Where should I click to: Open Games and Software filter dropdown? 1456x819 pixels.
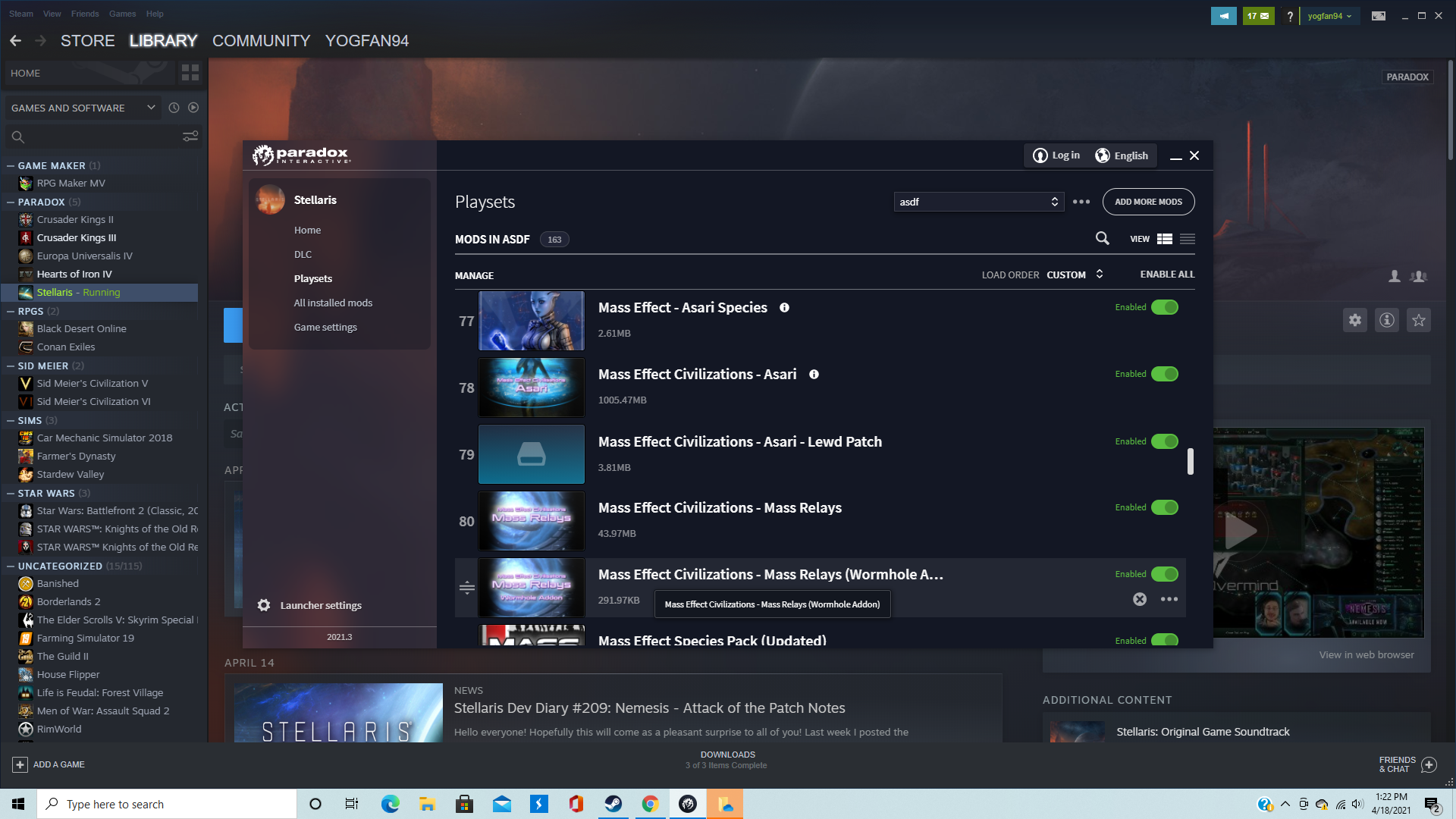[83, 108]
